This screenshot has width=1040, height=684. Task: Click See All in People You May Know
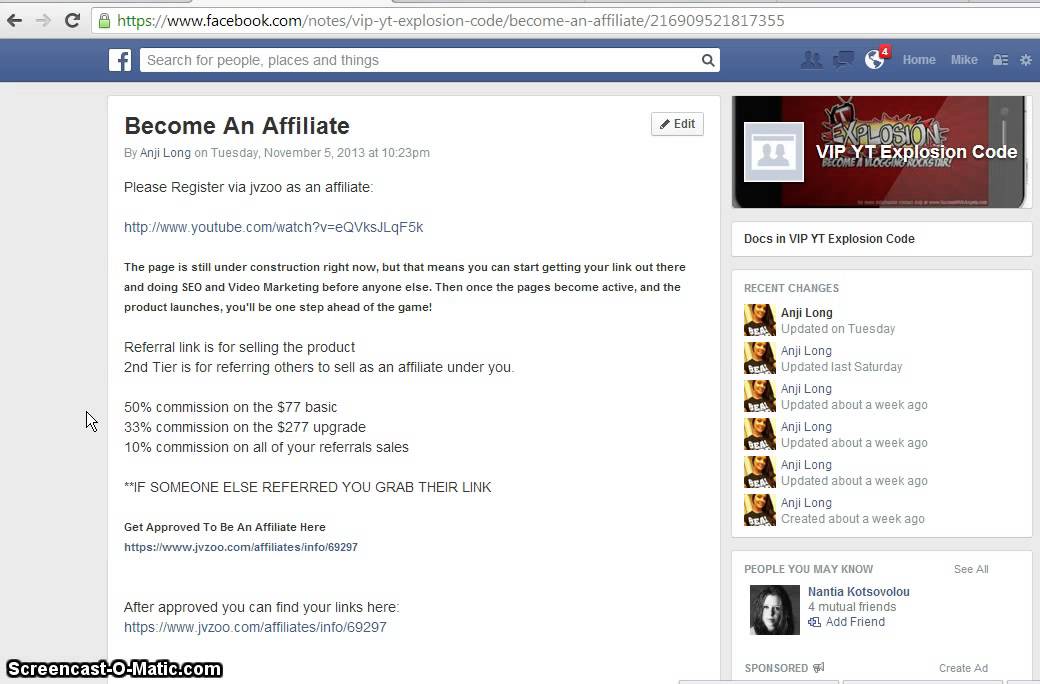(971, 569)
